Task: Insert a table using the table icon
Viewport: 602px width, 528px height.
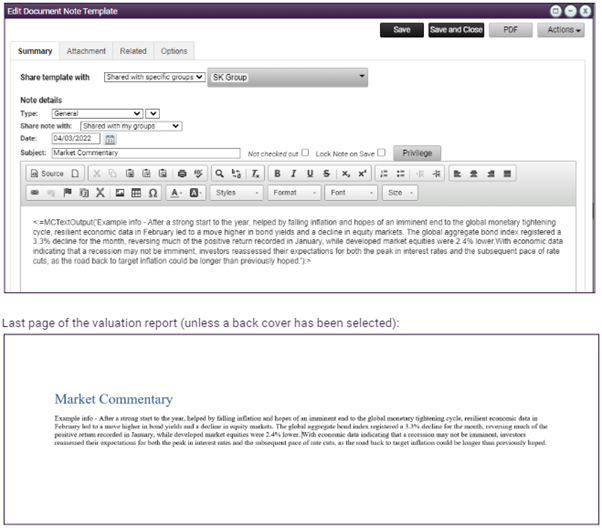Action: pyautogui.click(x=136, y=192)
